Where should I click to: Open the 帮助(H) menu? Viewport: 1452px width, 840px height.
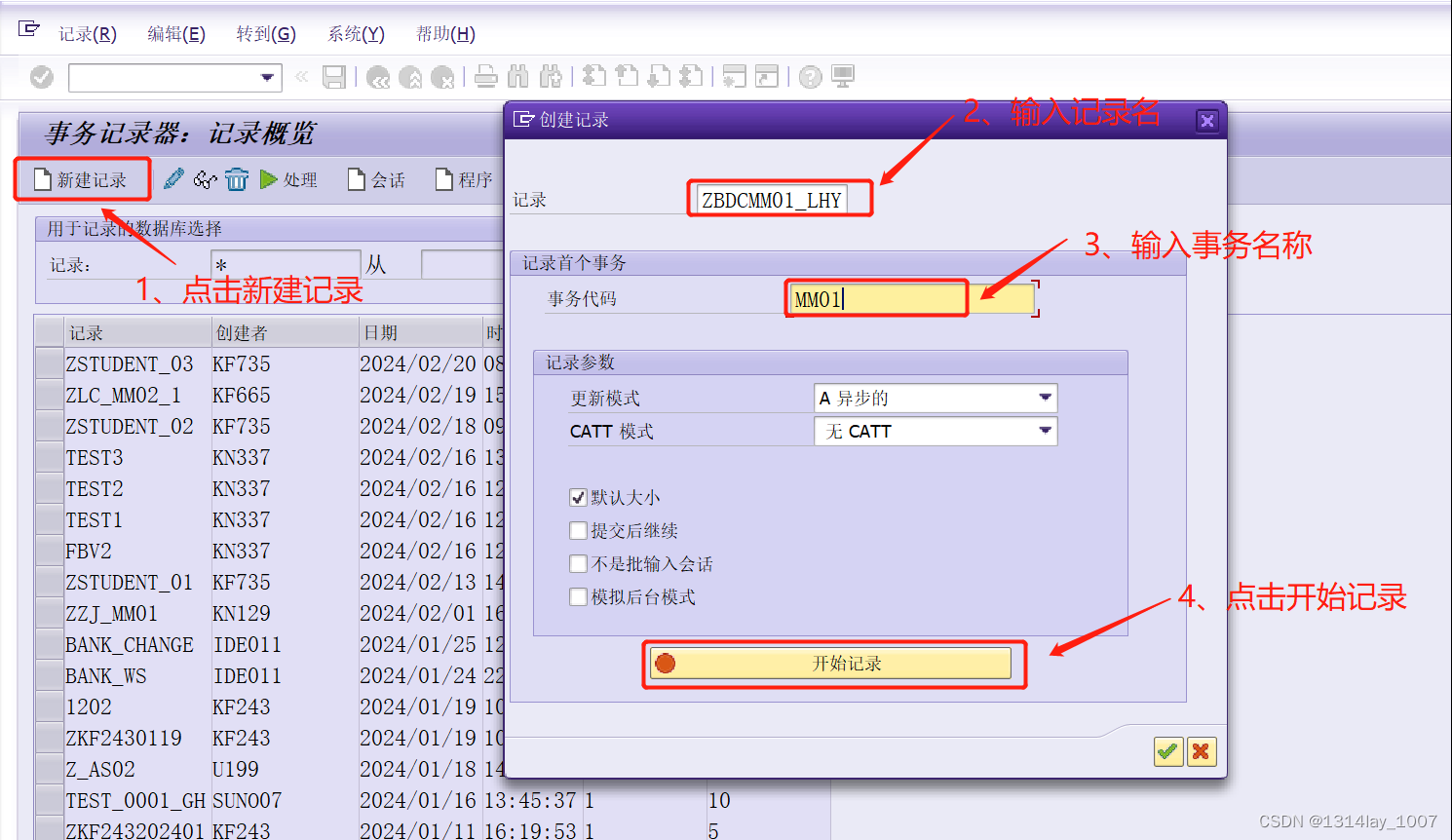(x=445, y=34)
